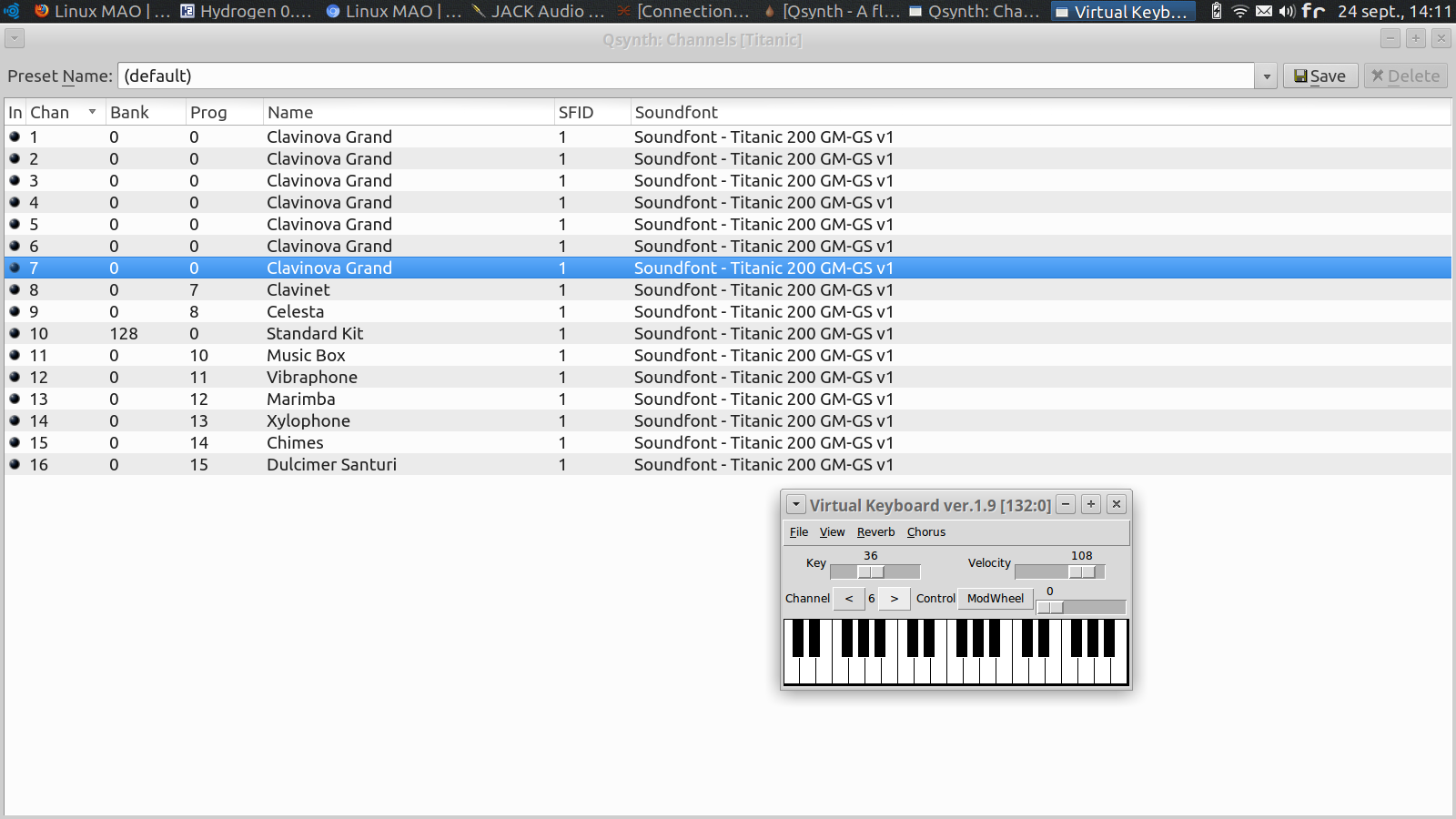This screenshot has width=1456, height=819.
Task: Select the Vibraphone channel row
Action: [x=727, y=377]
